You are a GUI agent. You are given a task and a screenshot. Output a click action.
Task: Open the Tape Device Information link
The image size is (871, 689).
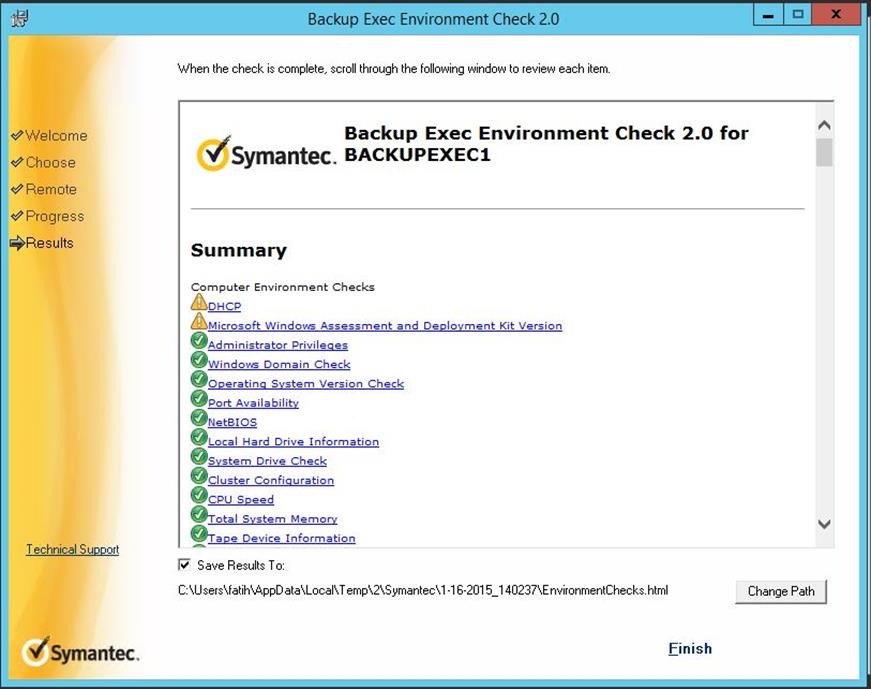pos(282,538)
